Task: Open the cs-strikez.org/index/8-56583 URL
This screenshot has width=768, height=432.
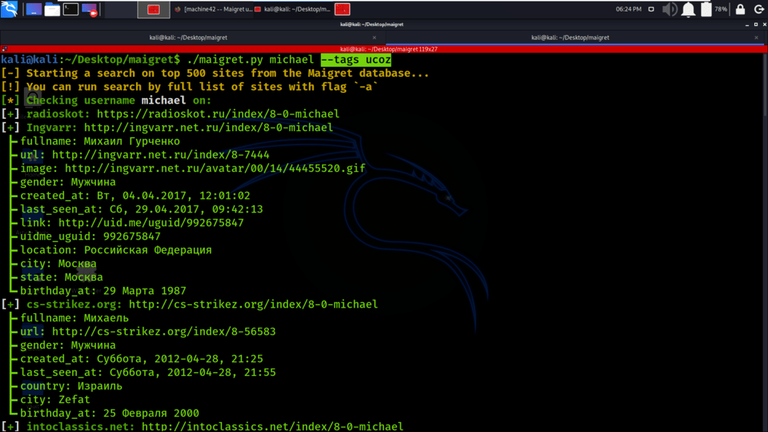Action: pyautogui.click(x=164, y=332)
